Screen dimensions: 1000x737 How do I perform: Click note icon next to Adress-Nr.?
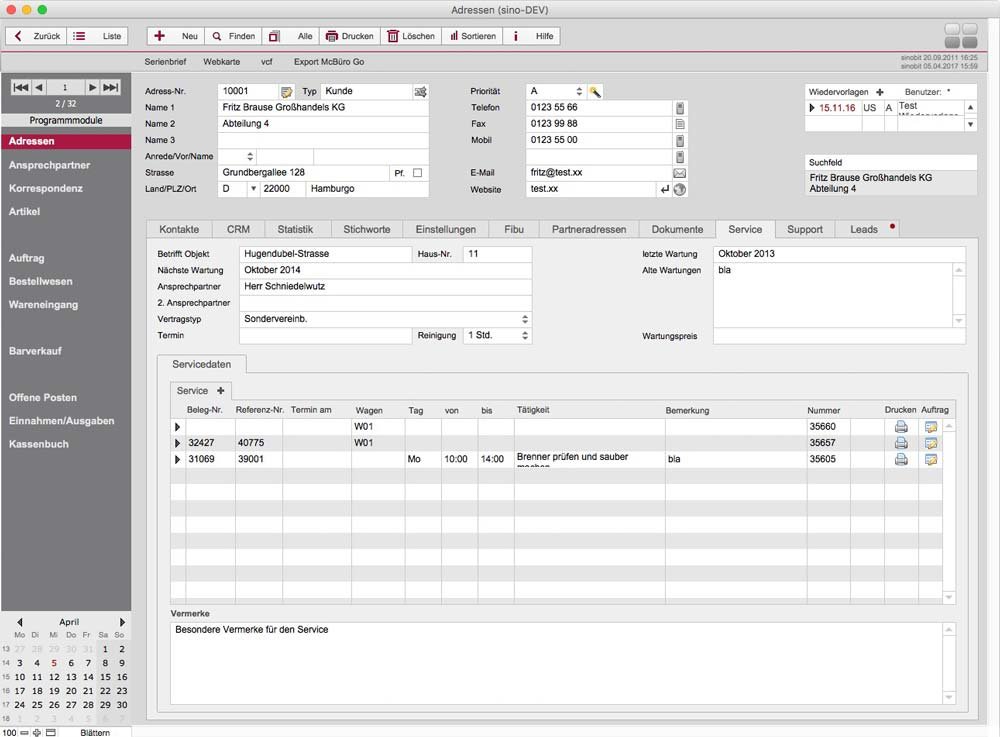click(x=287, y=92)
